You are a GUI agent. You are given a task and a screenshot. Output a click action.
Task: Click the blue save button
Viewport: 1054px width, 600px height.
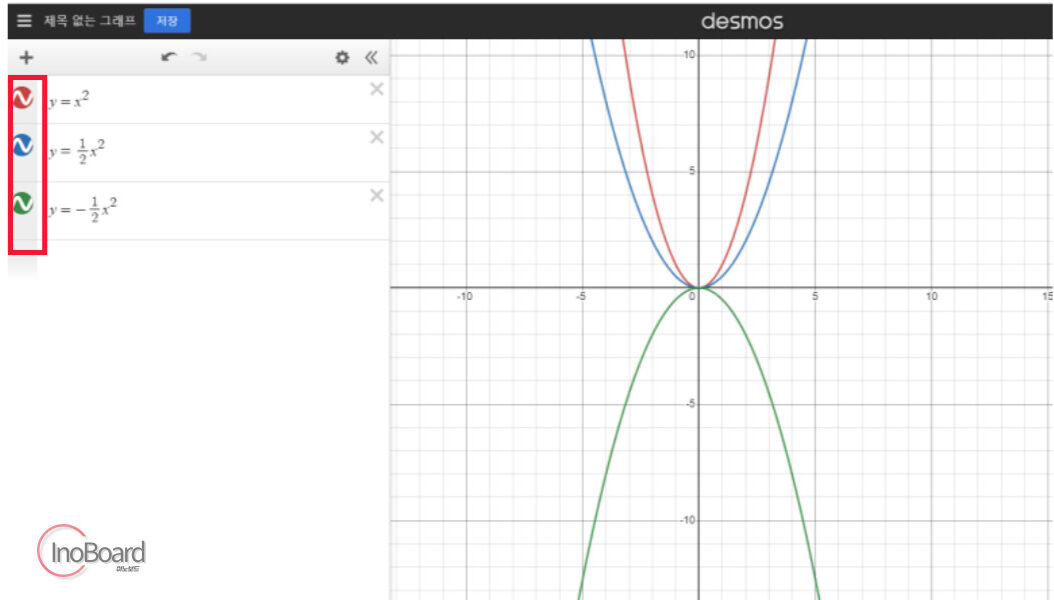[167, 21]
